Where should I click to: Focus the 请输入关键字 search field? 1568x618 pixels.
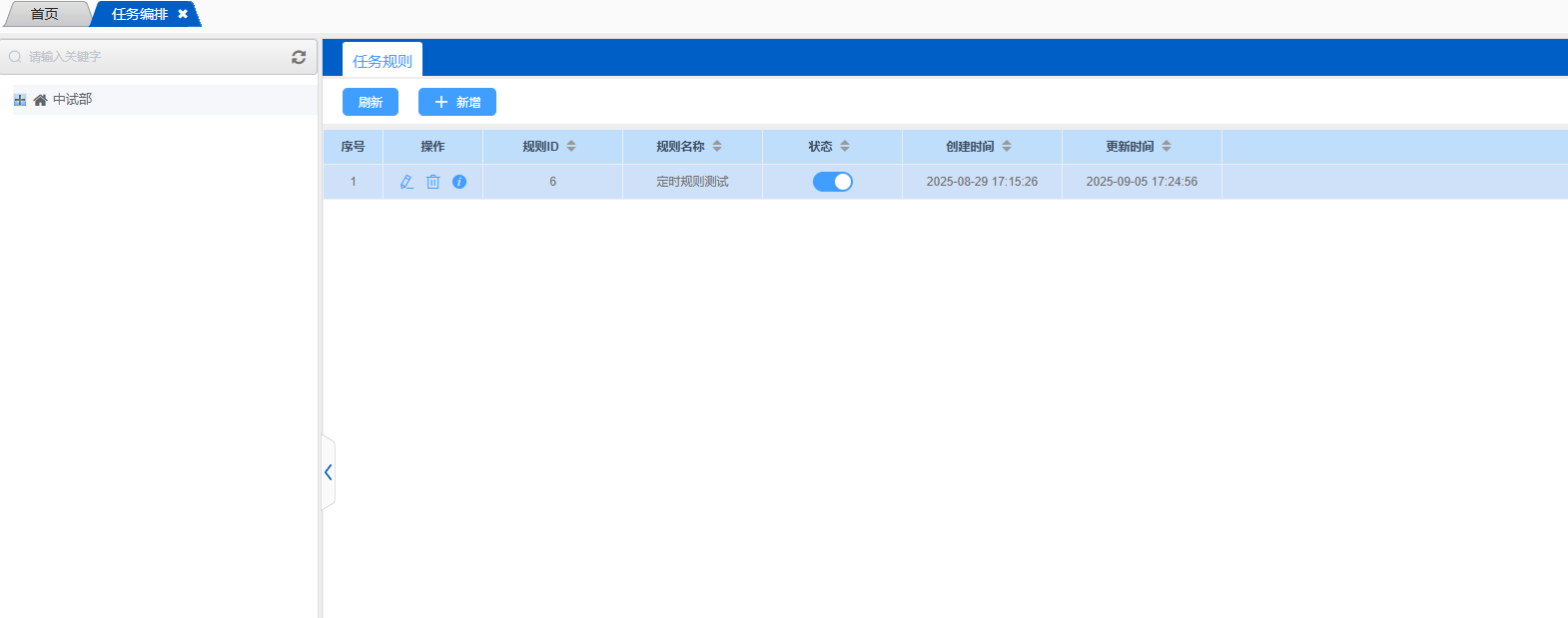[150, 57]
